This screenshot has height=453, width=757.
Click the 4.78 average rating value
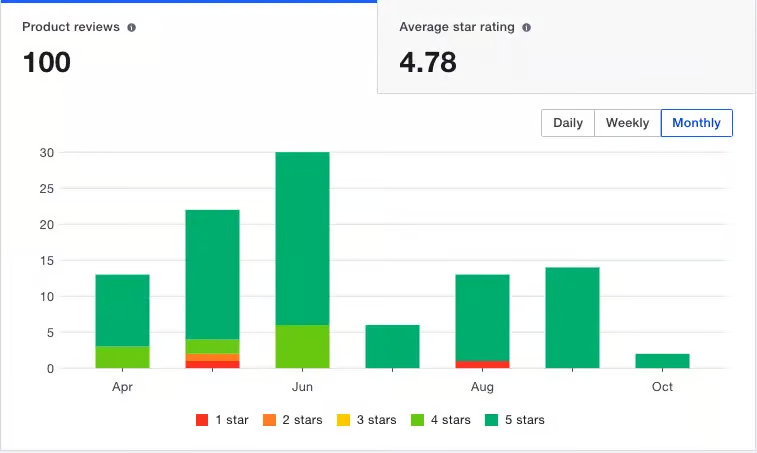[428, 63]
